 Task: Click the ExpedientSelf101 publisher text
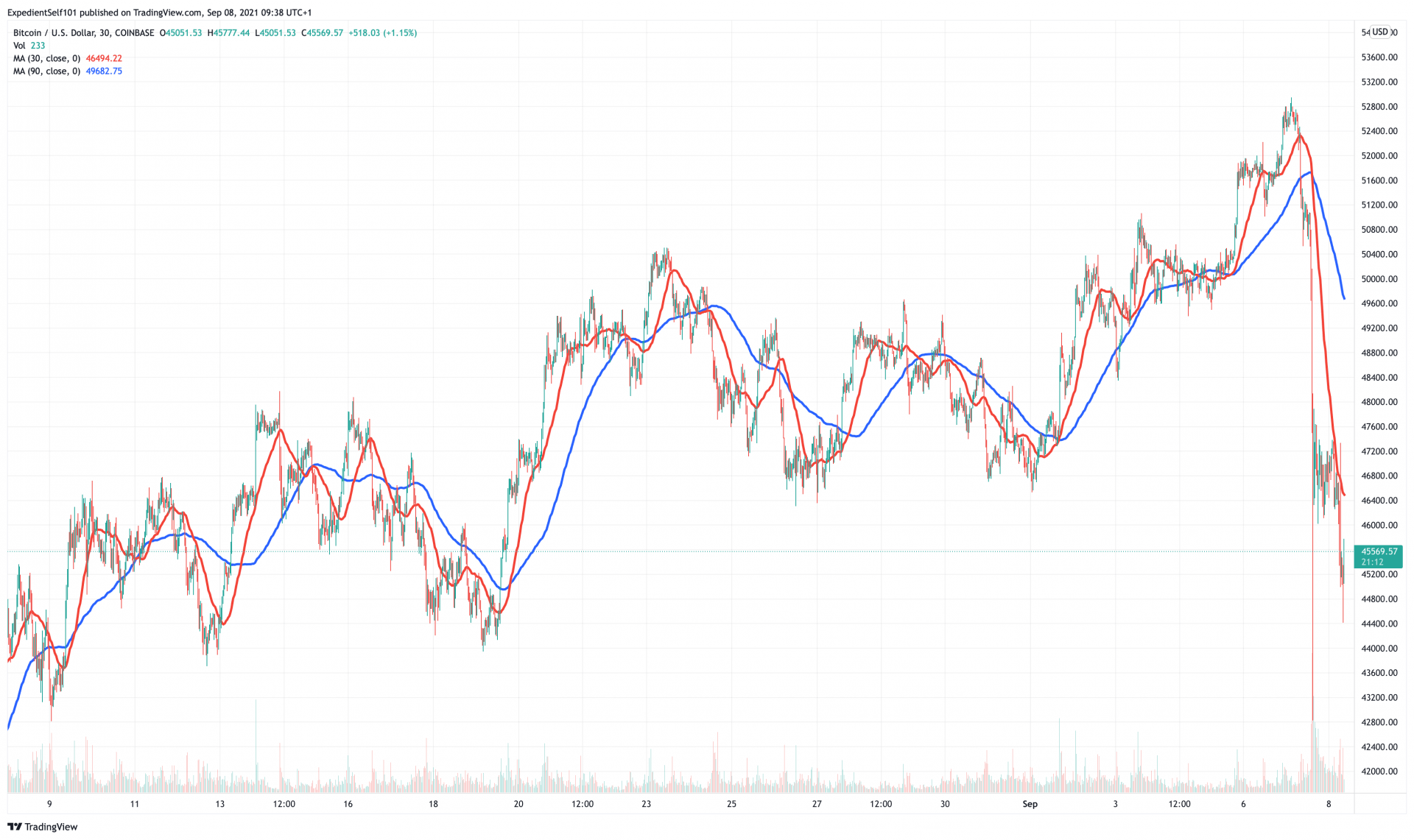click(42, 13)
